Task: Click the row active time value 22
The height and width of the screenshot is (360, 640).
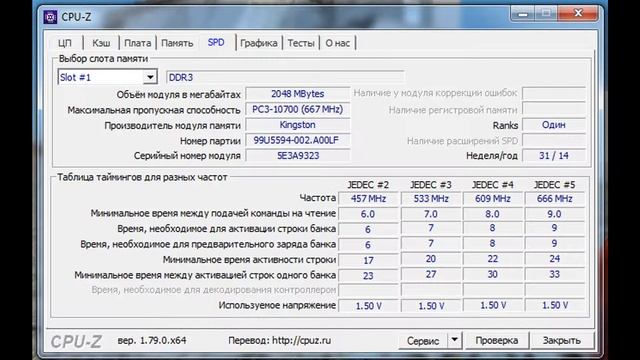Action: pos(493,259)
